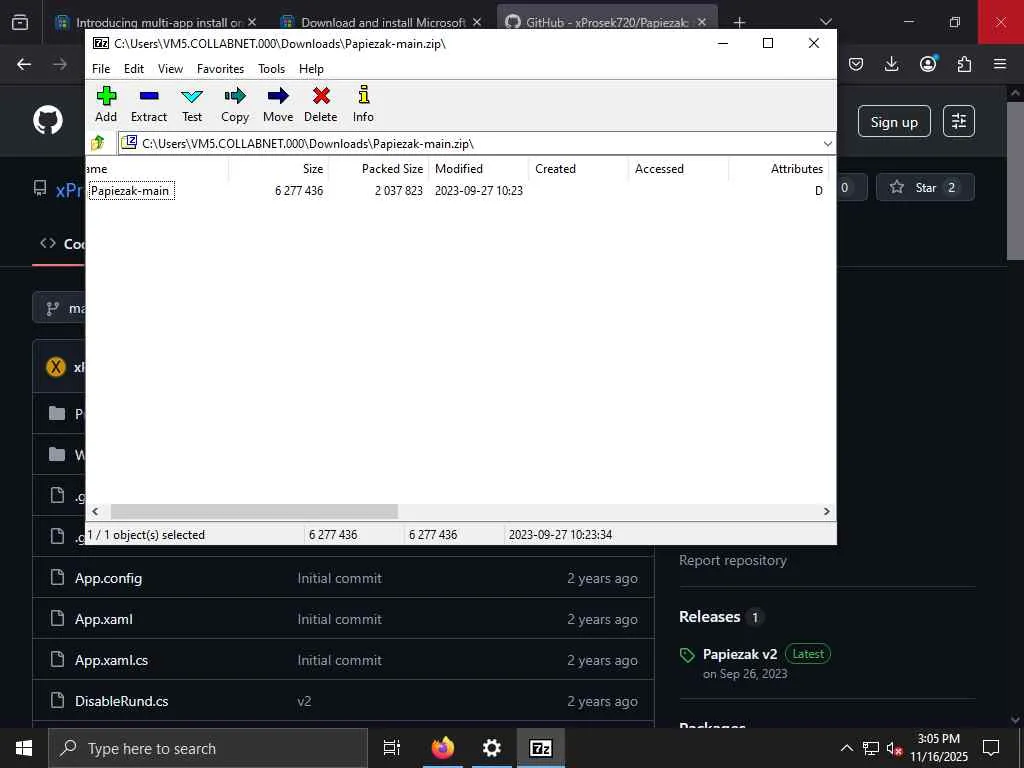Open the Edit menu
Image resolution: width=1024 pixels, height=768 pixels.
134,69
